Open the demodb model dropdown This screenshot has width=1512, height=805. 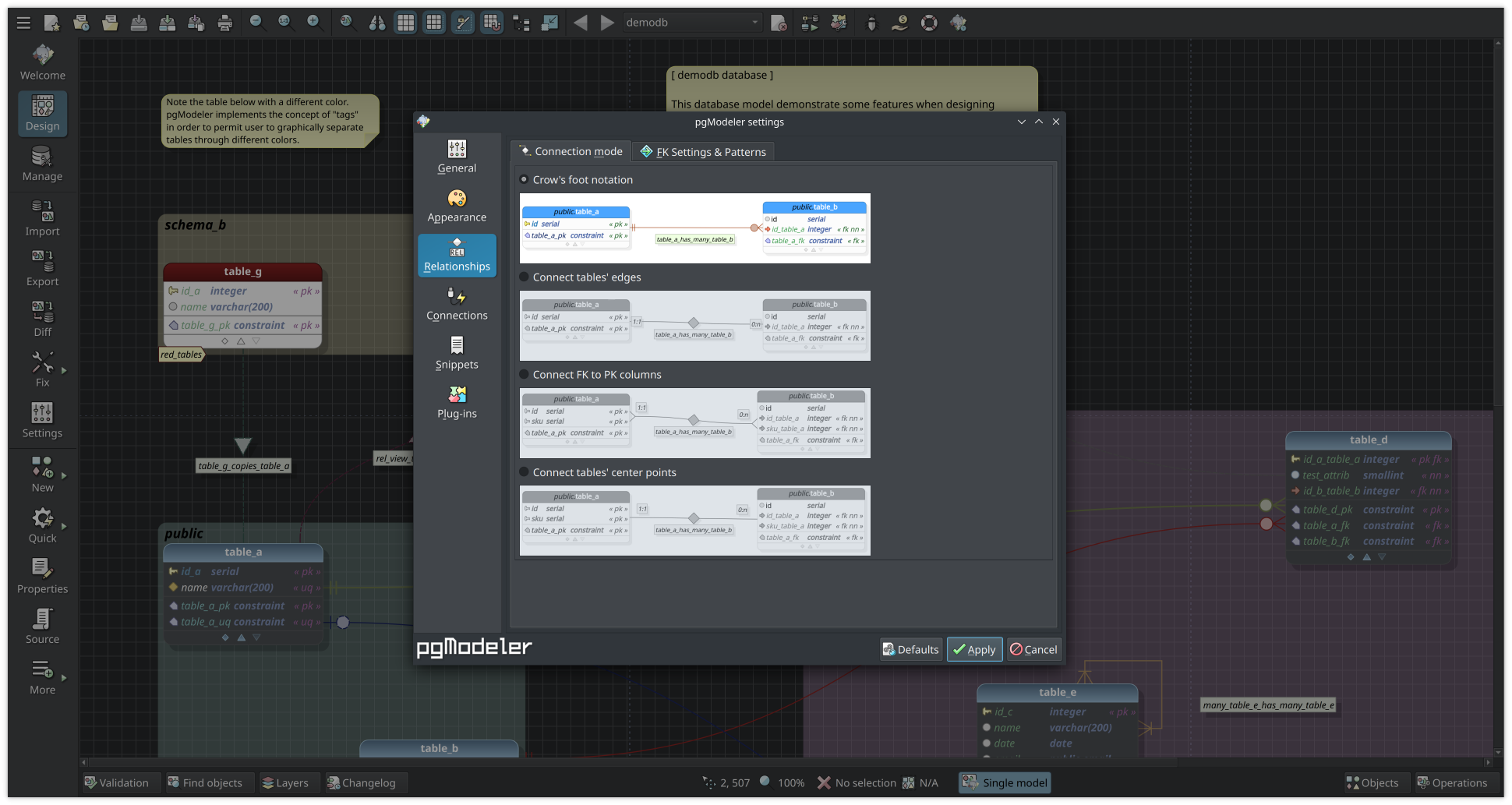(x=692, y=23)
